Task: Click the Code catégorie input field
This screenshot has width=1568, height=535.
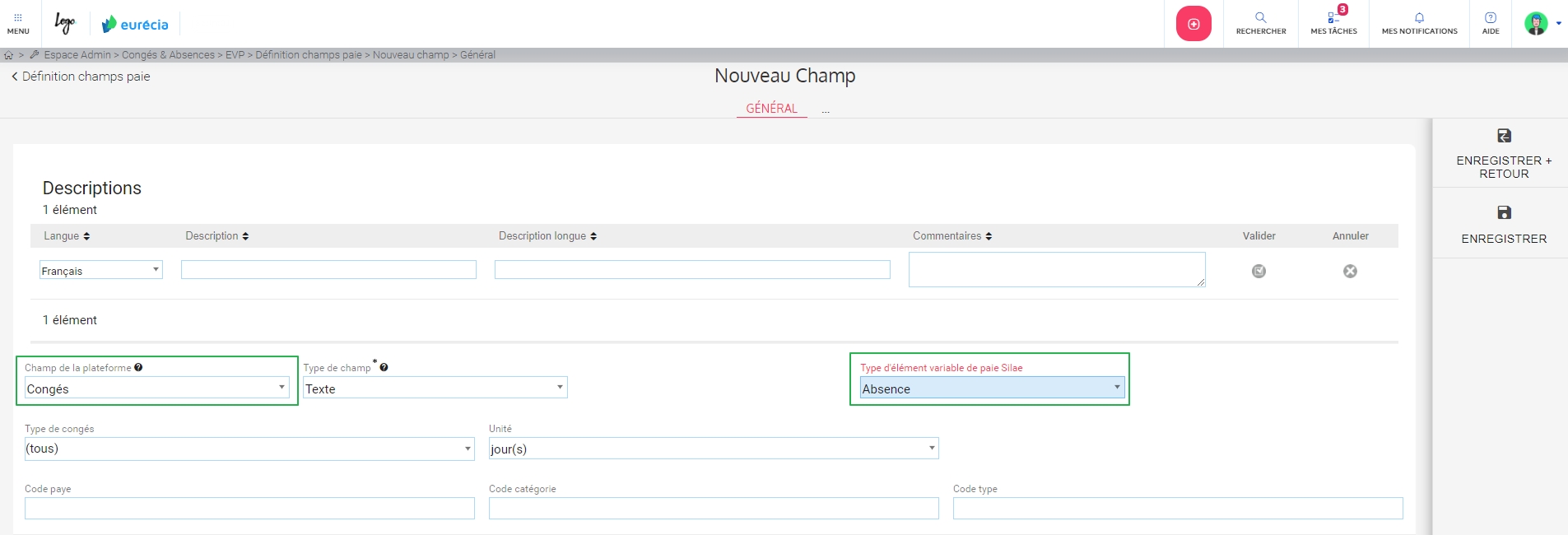Action: coord(714,508)
